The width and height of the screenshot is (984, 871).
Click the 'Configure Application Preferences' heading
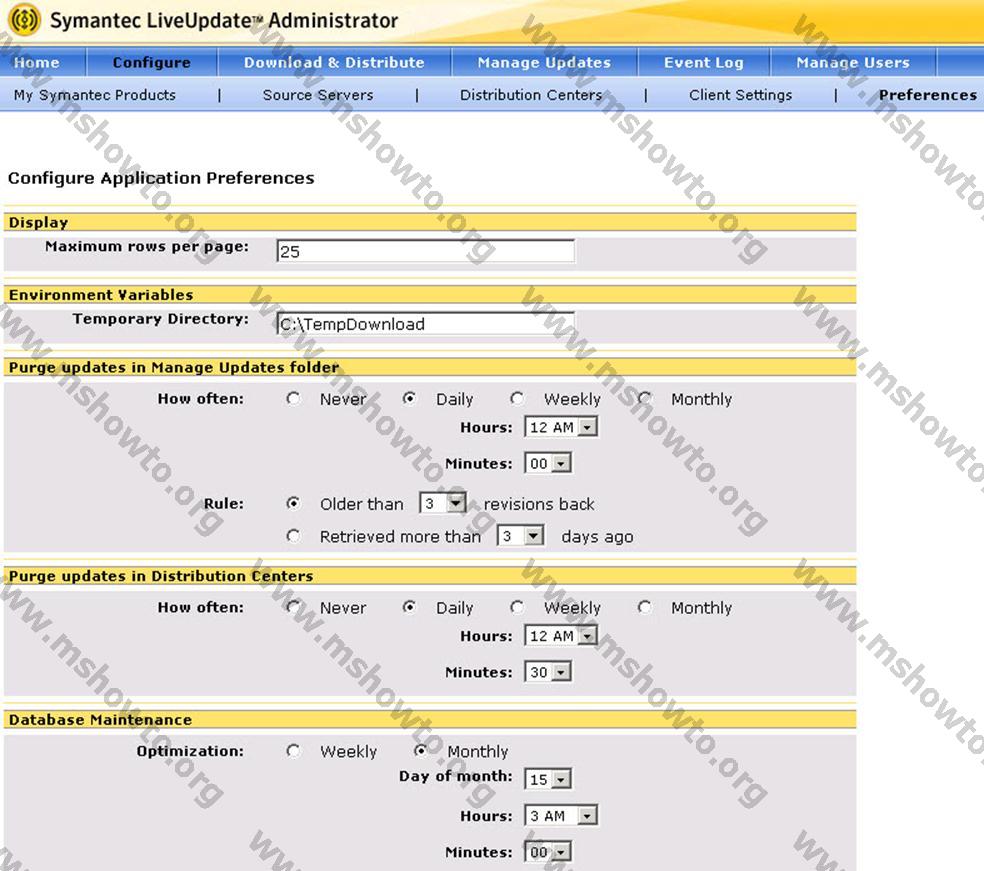[161, 178]
